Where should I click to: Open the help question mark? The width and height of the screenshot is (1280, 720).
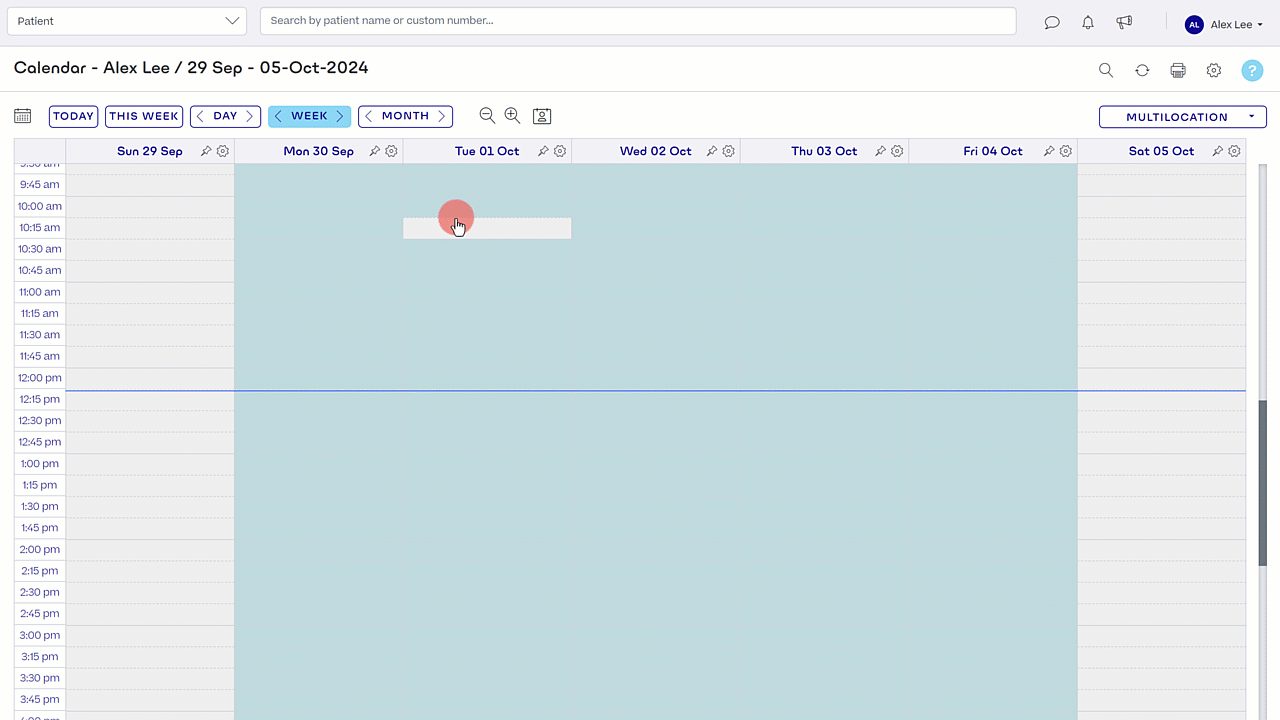click(1252, 70)
